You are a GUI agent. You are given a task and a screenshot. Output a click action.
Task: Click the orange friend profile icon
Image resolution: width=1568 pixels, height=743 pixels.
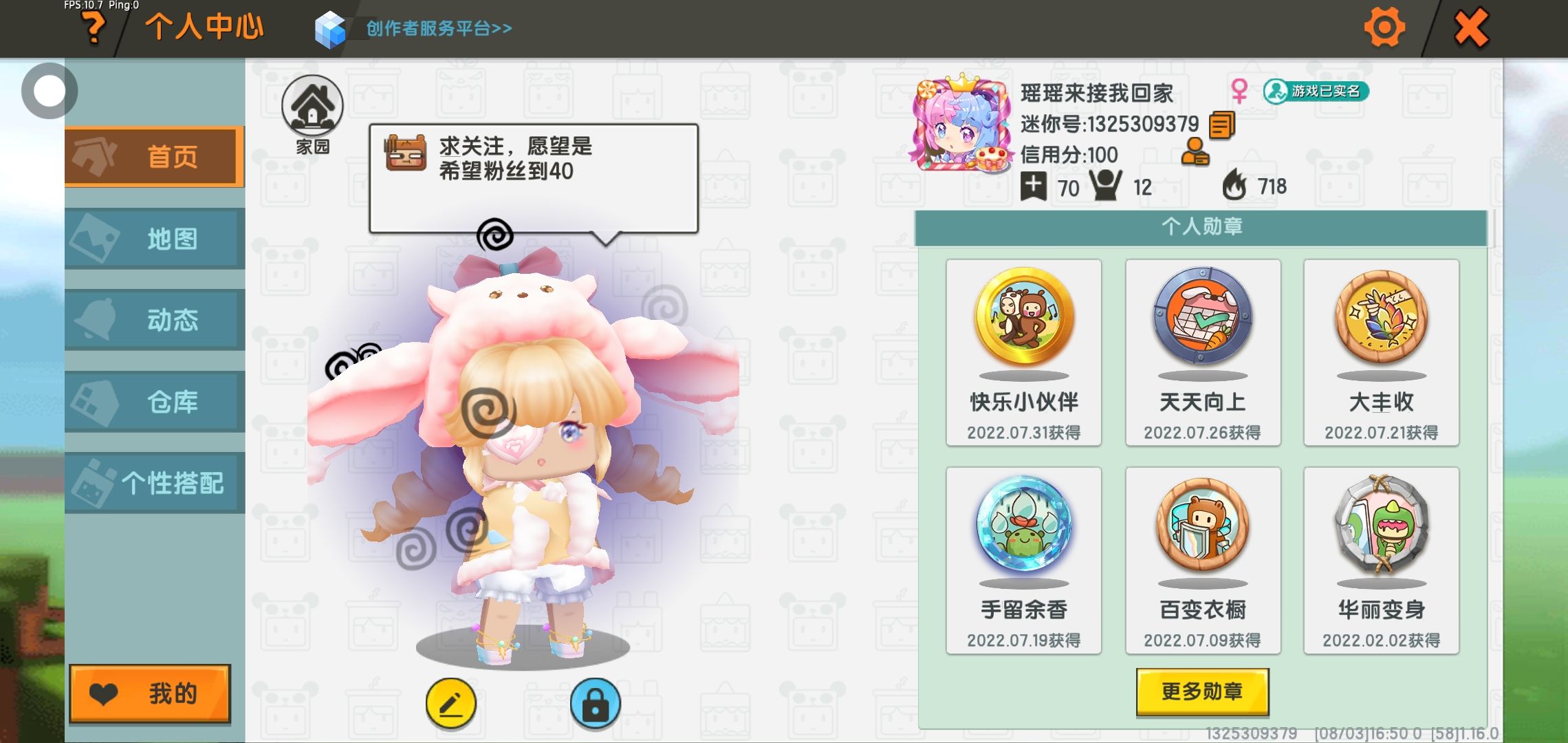click(x=1195, y=152)
